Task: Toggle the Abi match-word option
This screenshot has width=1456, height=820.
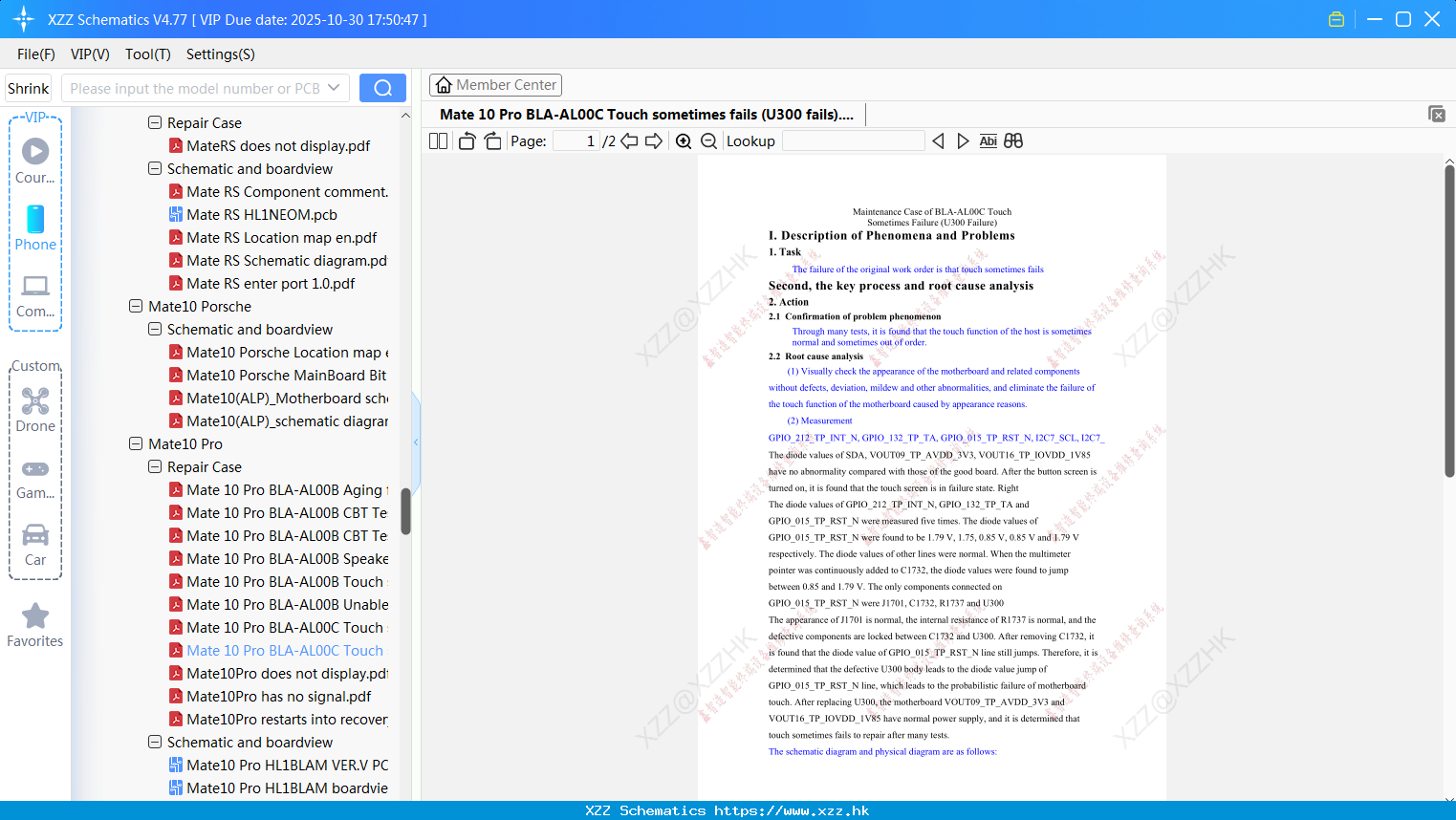Action: [988, 141]
